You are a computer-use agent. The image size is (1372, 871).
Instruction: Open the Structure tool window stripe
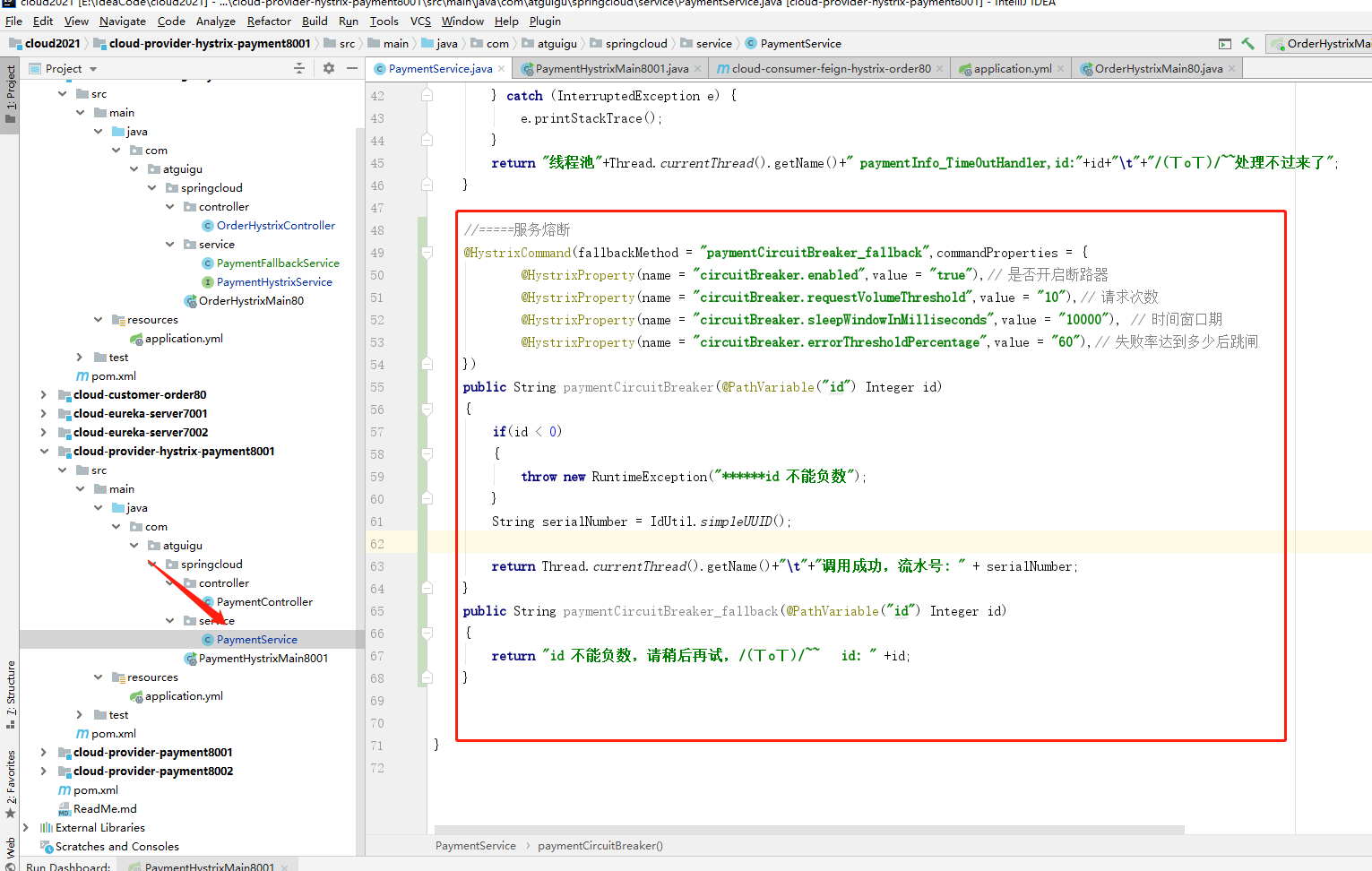[10, 694]
